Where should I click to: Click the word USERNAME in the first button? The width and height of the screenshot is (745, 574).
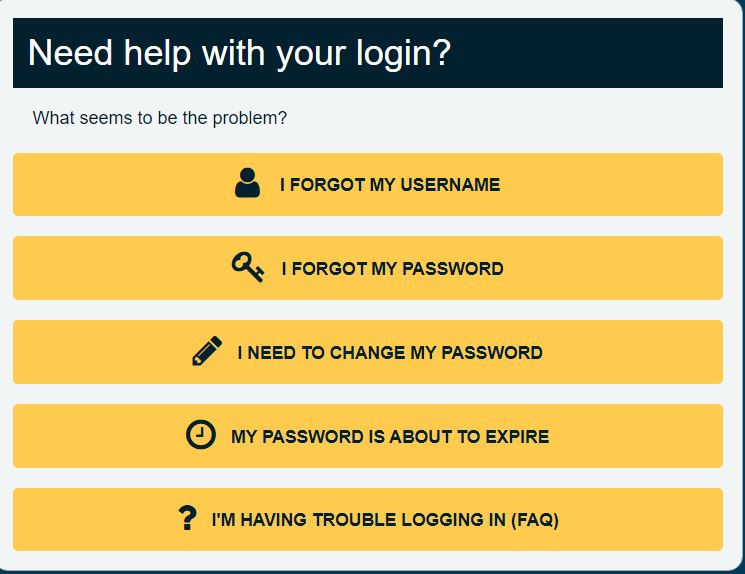click(450, 184)
